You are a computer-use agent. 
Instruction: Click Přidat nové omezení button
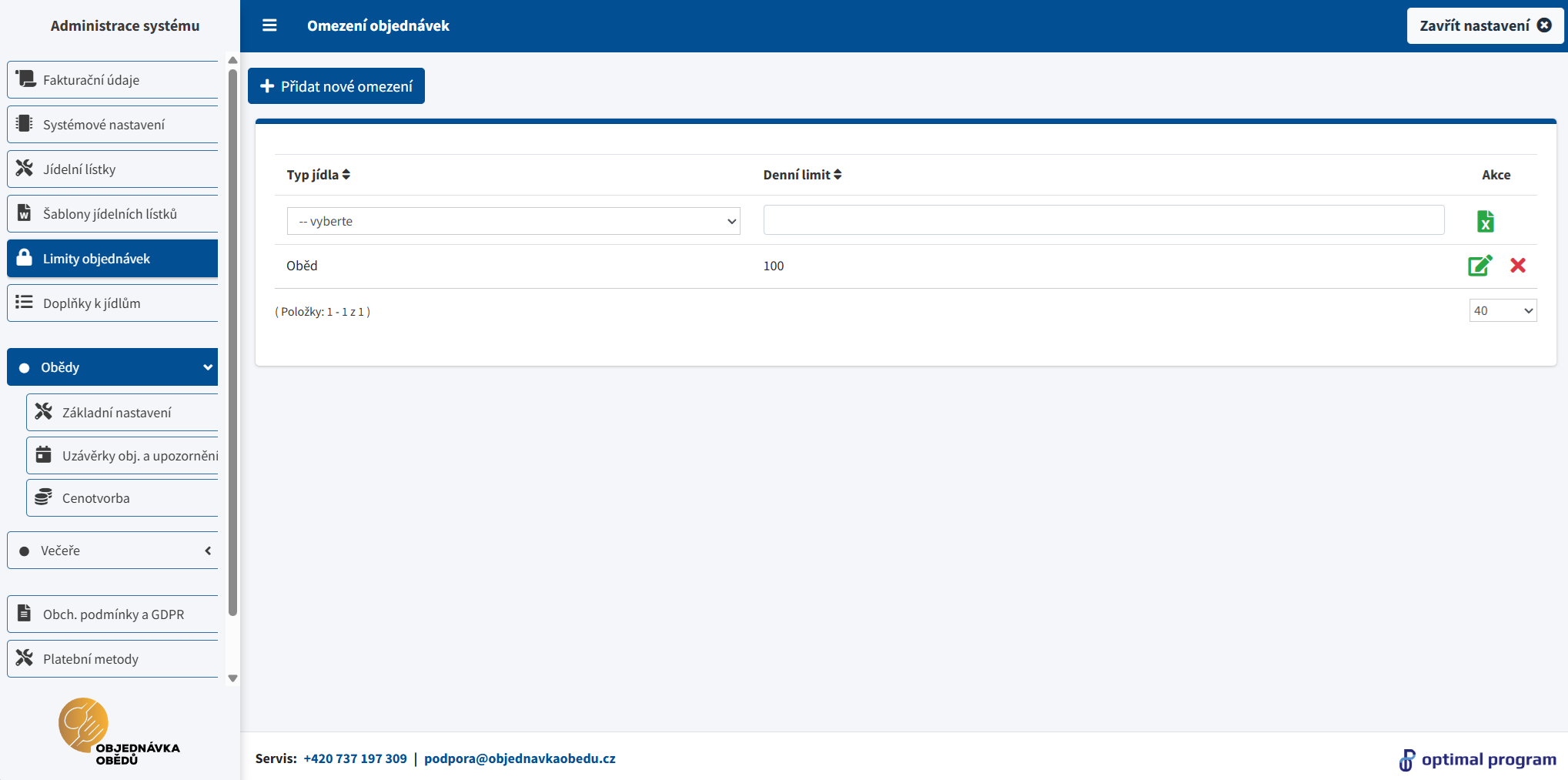pyautogui.click(x=336, y=86)
